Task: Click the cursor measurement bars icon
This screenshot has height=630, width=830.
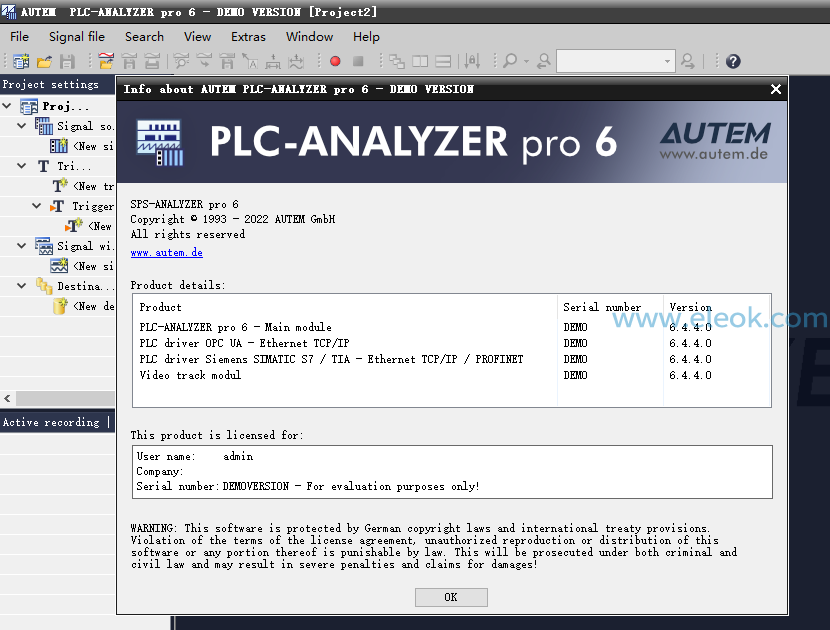Action: (x=472, y=61)
